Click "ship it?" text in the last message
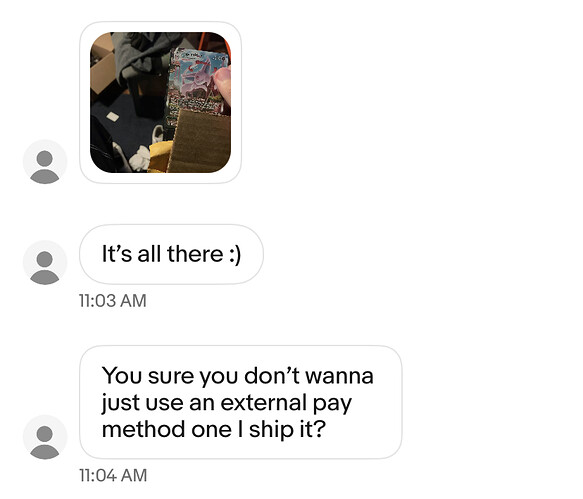Screen dimensions: 583x499 [x=287, y=429]
